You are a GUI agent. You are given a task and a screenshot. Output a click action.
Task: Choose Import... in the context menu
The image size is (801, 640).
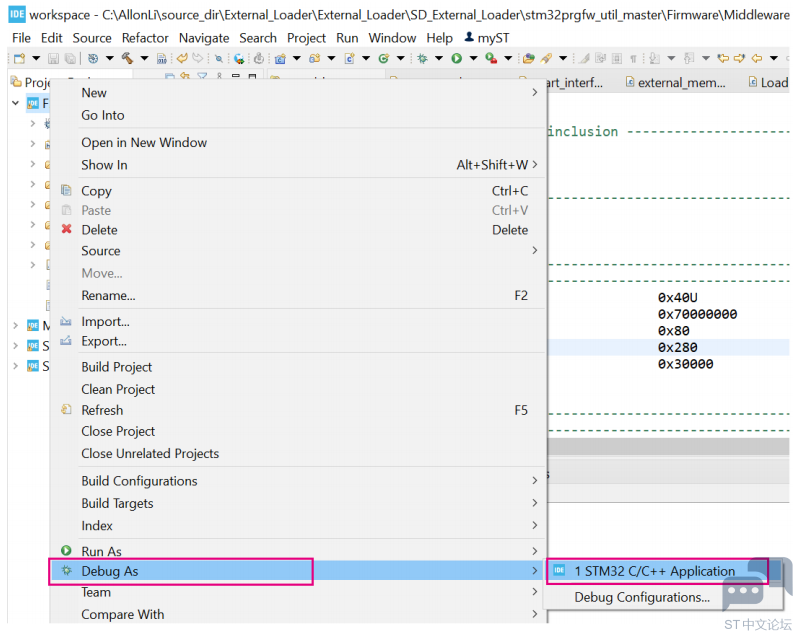(x=105, y=321)
